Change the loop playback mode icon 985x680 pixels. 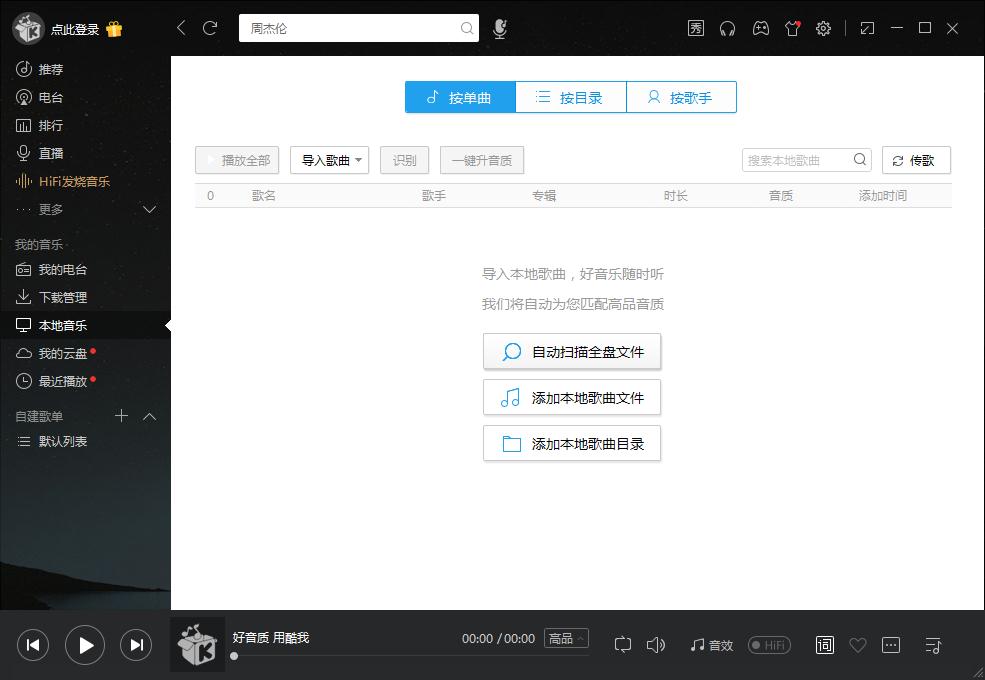(623, 645)
